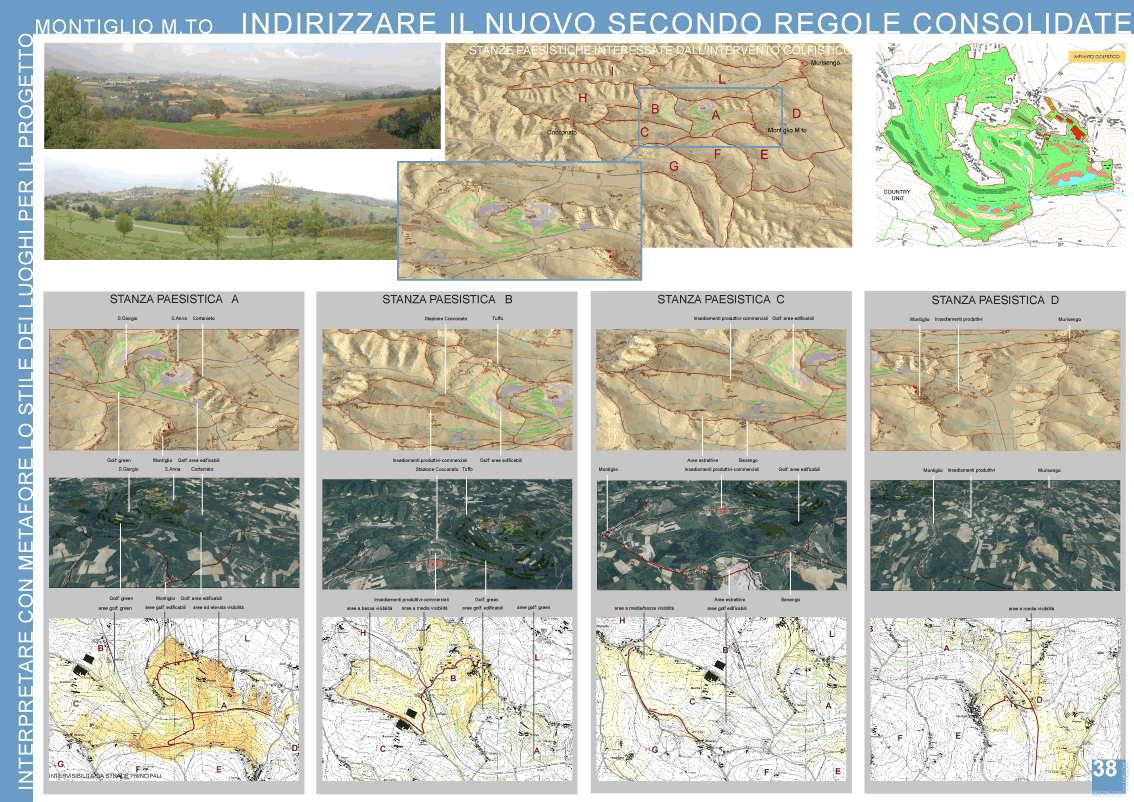
Task: Open Stanza B topographic visibility map
Action: click(x=447, y=699)
